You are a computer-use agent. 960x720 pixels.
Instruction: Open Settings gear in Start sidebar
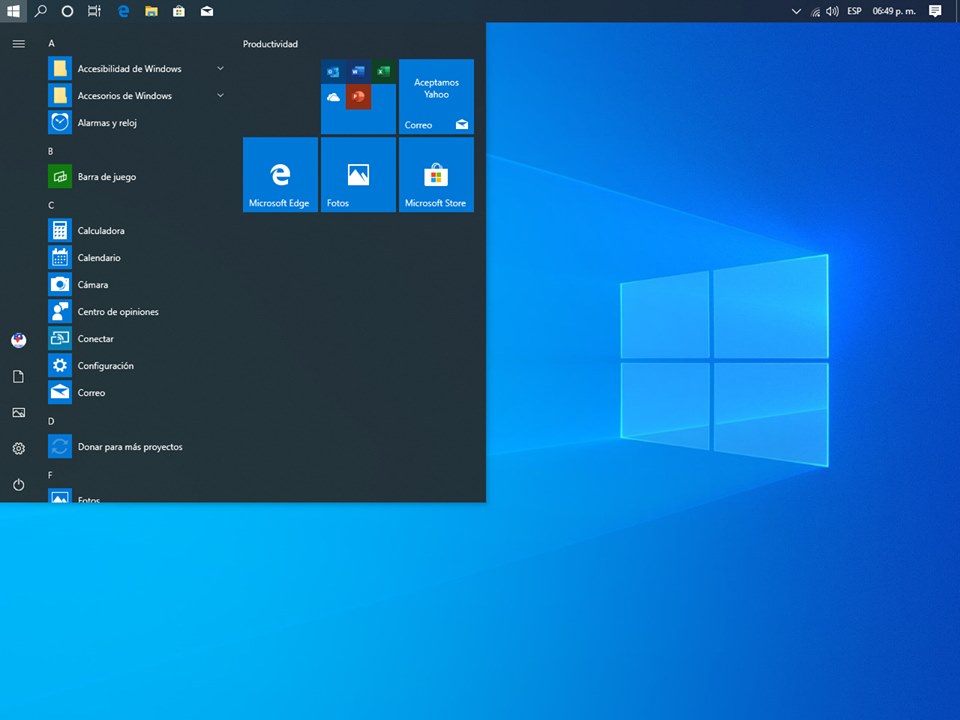click(x=18, y=448)
